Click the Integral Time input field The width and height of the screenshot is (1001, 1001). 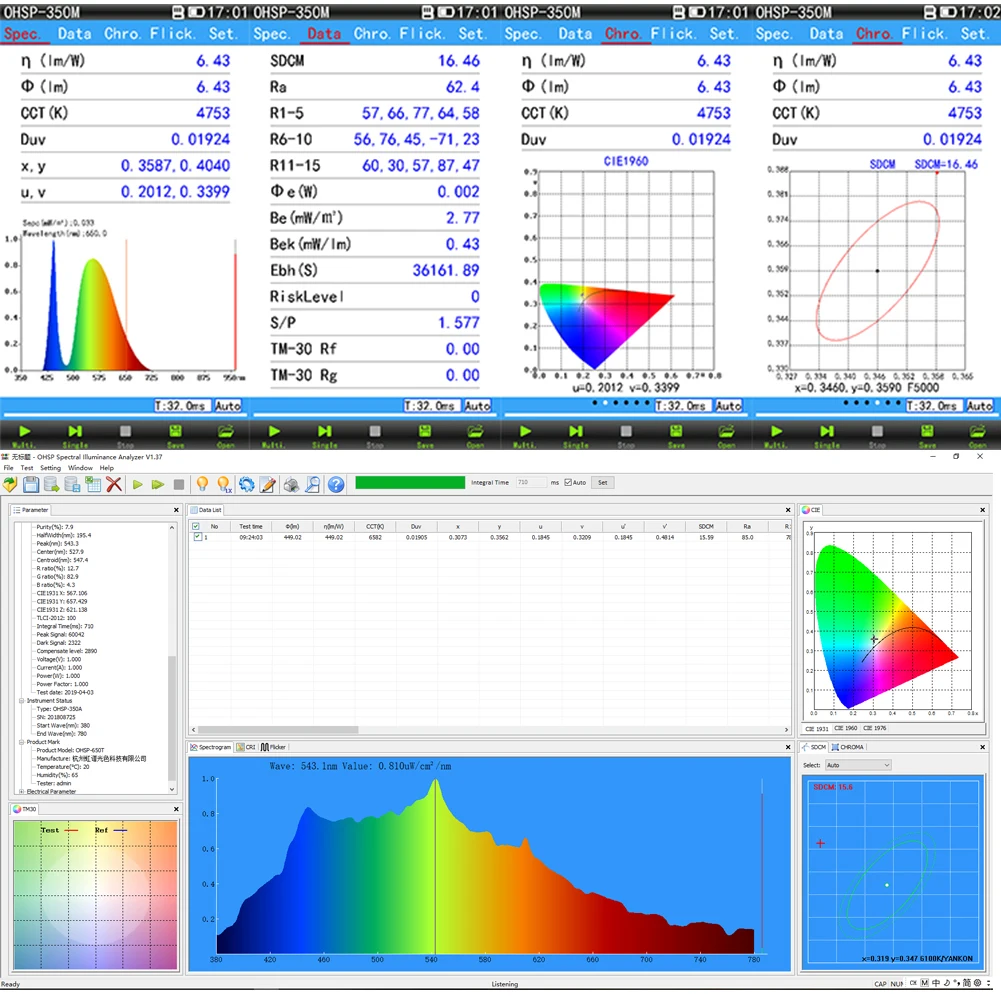[x=530, y=483]
